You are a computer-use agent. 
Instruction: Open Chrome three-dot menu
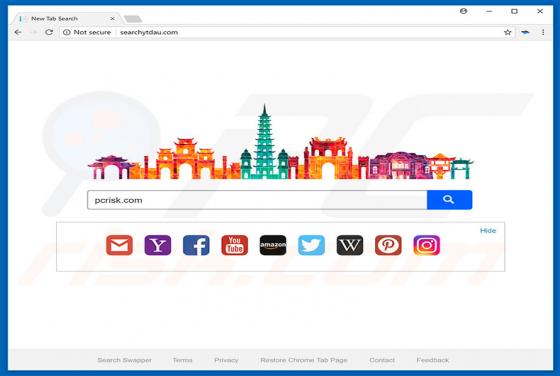(x=543, y=32)
